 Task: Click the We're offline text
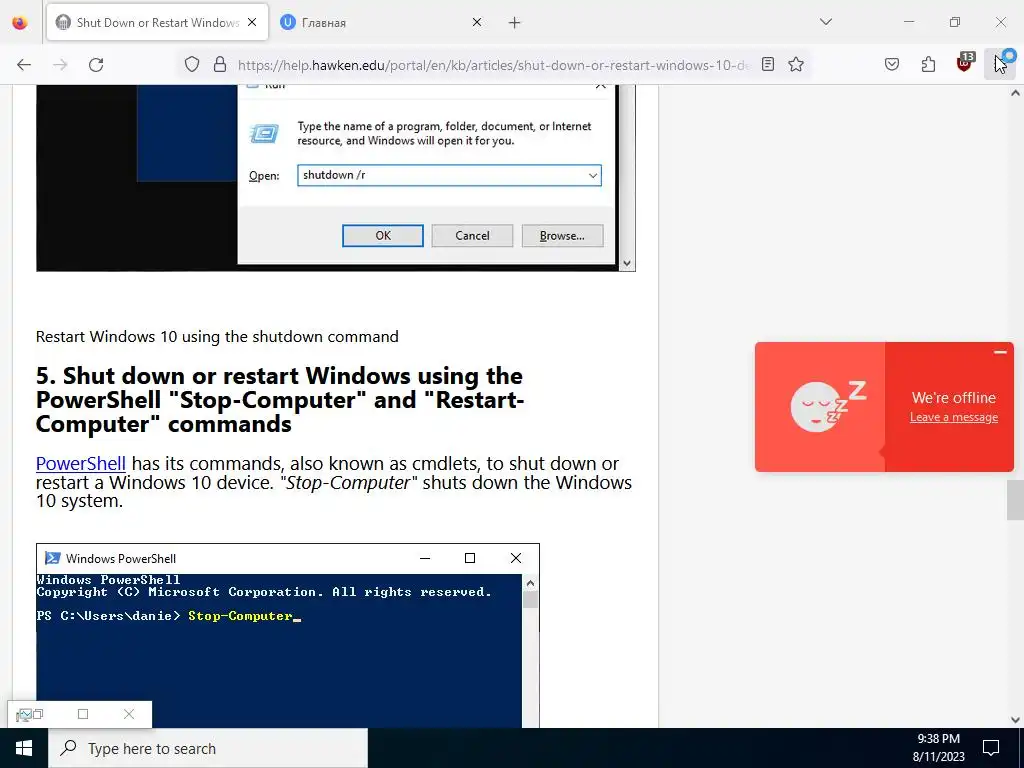(x=953, y=398)
